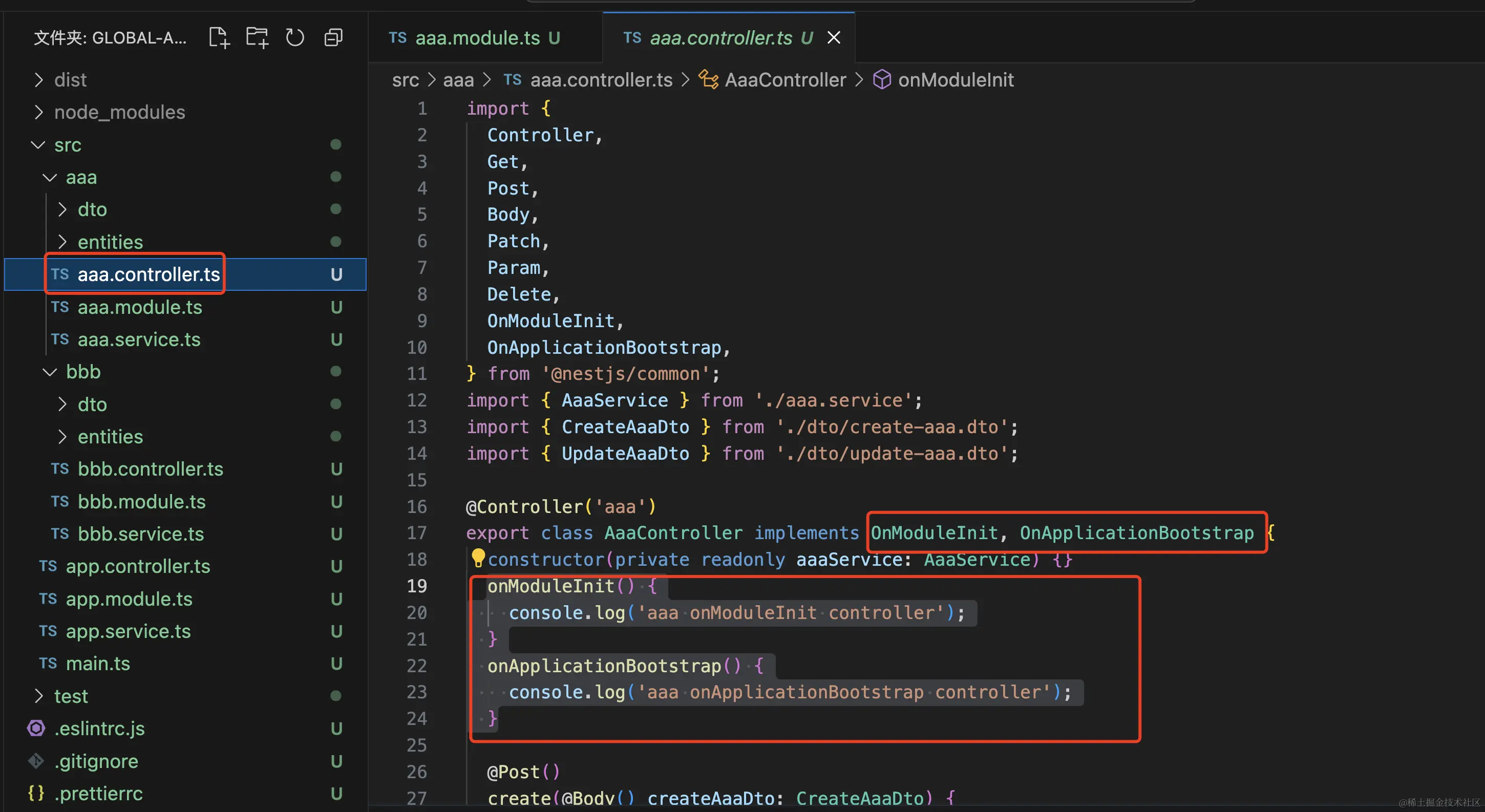Click the AaaController class icon in breadcrumb
The width and height of the screenshot is (1485, 812).
pos(709,79)
